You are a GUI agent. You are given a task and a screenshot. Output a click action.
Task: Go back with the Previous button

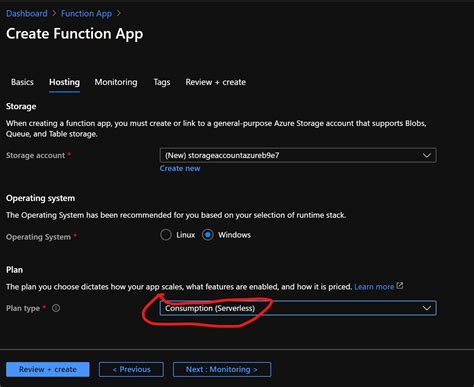[x=131, y=369]
